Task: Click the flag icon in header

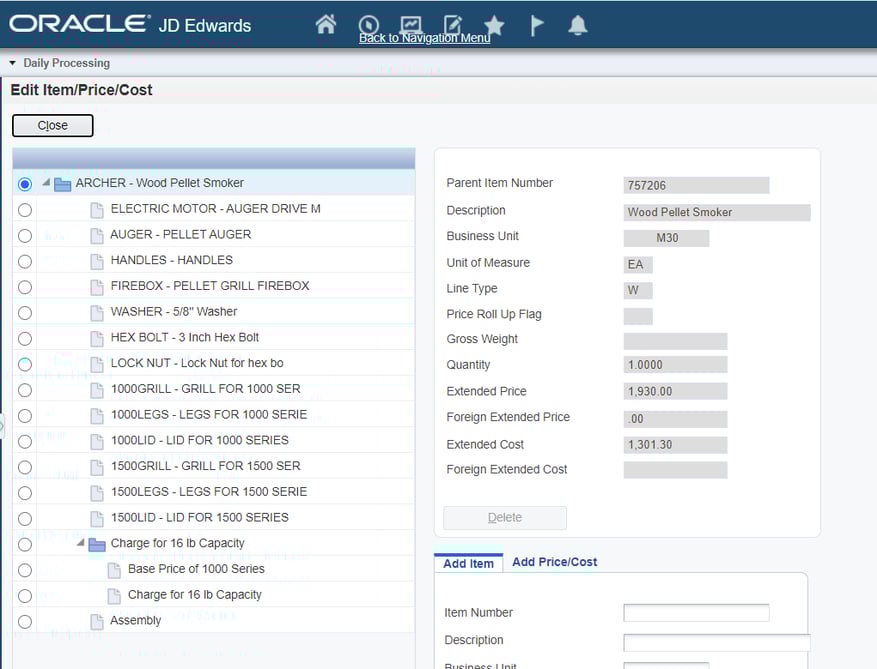Action: [x=537, y=25]
